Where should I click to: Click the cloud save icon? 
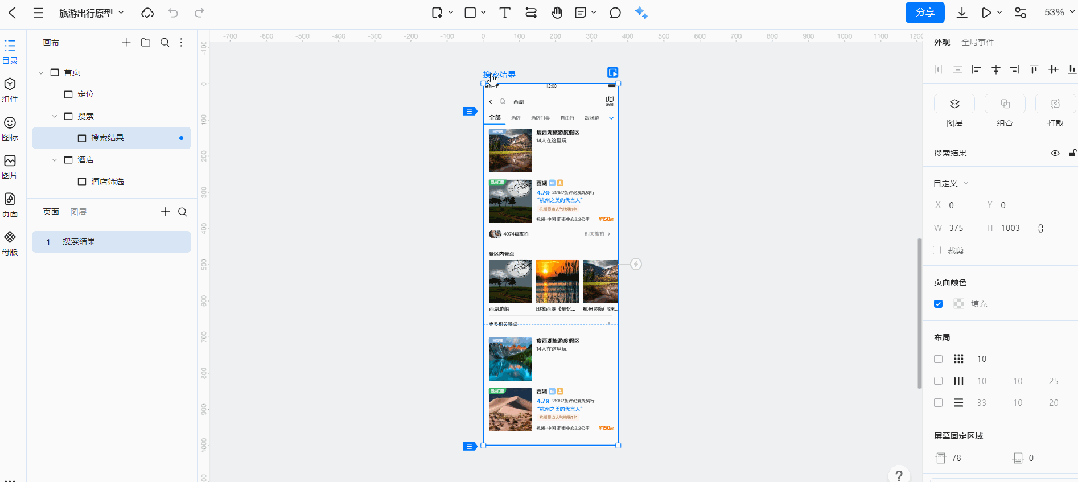click(x=147, y=13)
